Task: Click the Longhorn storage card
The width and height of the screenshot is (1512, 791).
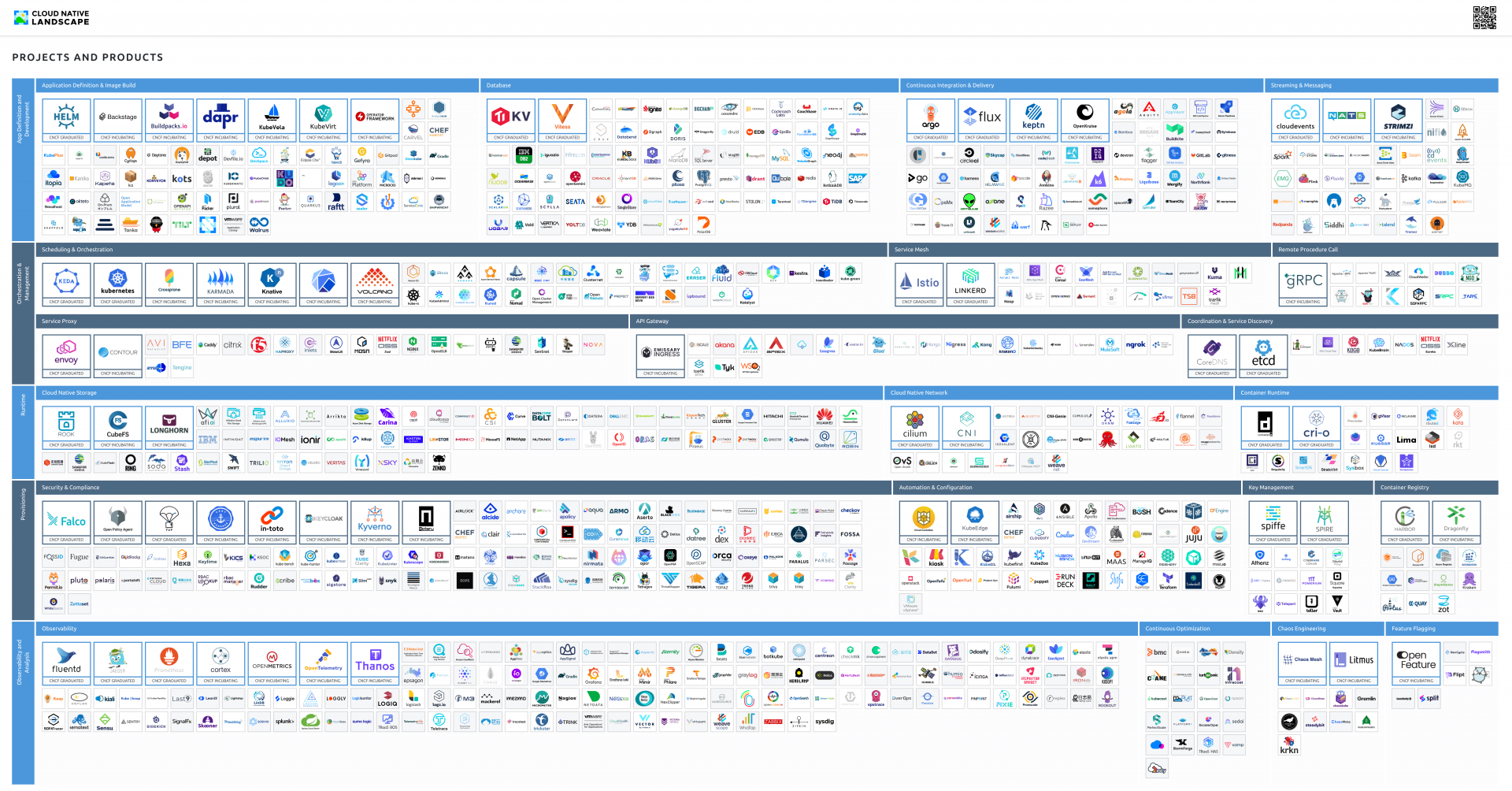Action: [x=169, y=428]
